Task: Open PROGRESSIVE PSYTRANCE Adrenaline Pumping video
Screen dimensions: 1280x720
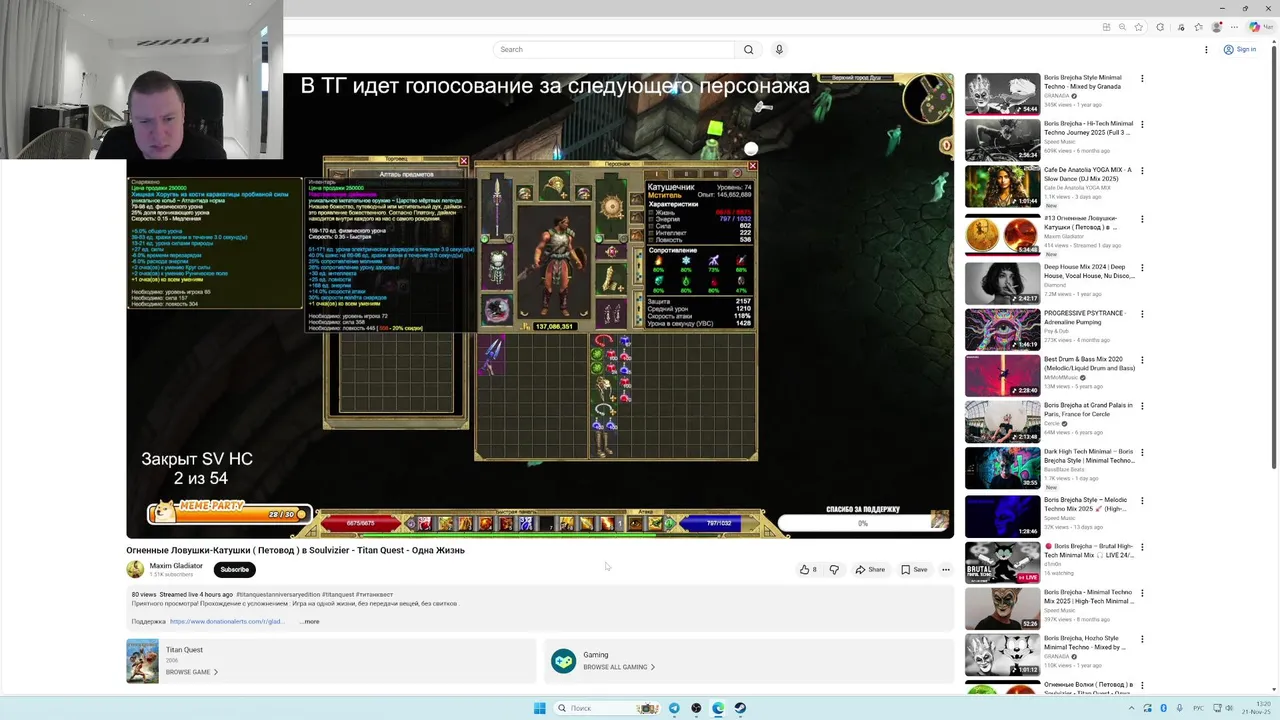Action: [1088, 317]
